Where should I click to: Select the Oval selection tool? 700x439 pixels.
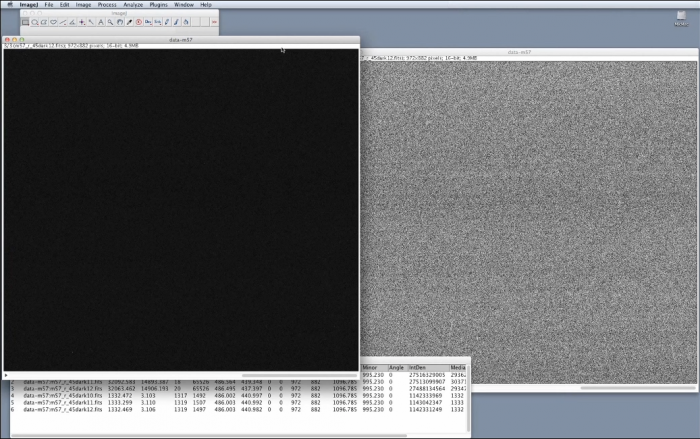pos(35,22)
